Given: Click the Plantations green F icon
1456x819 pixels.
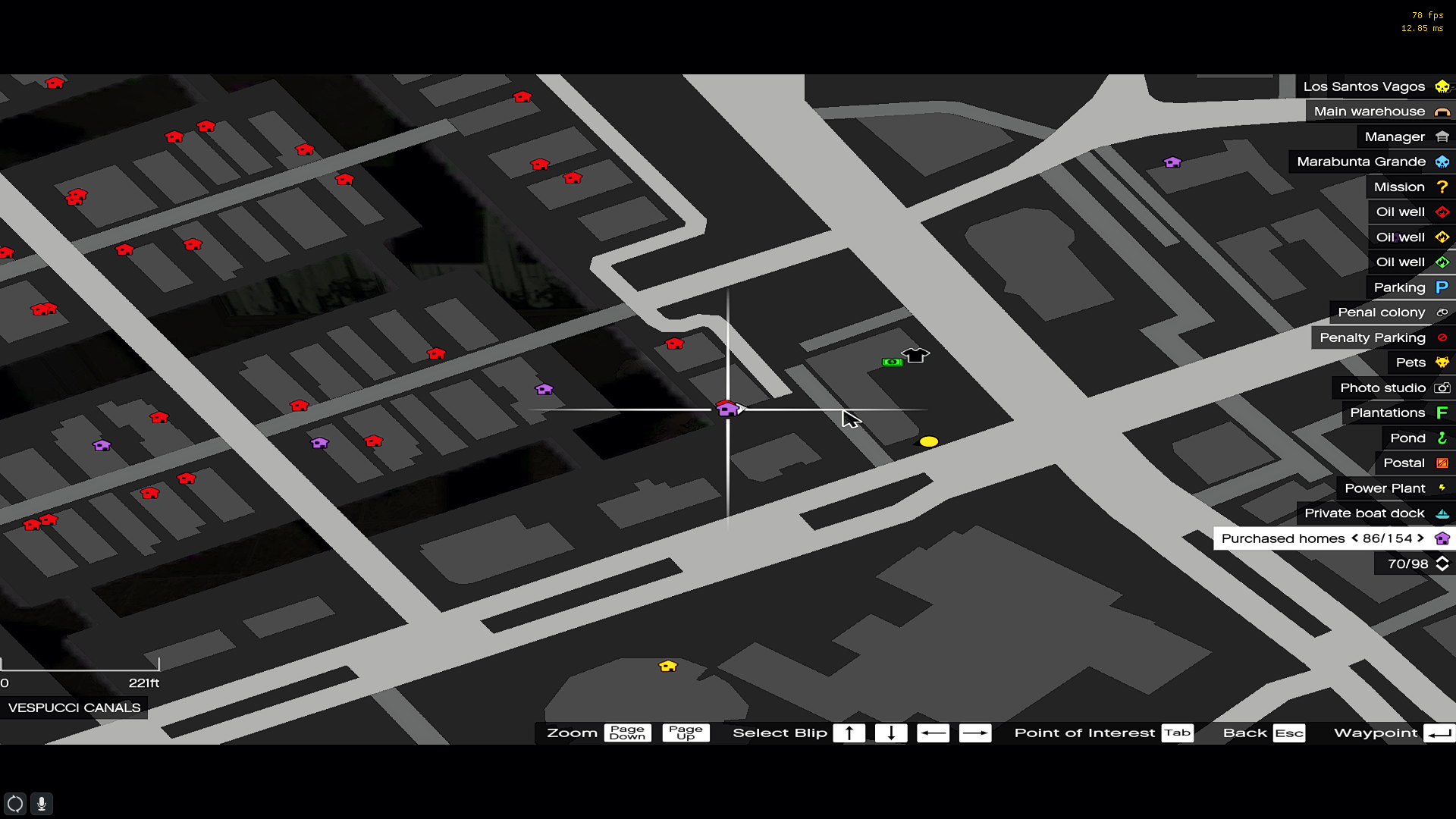Looking at the screenshot, I should pos(1442,413).
